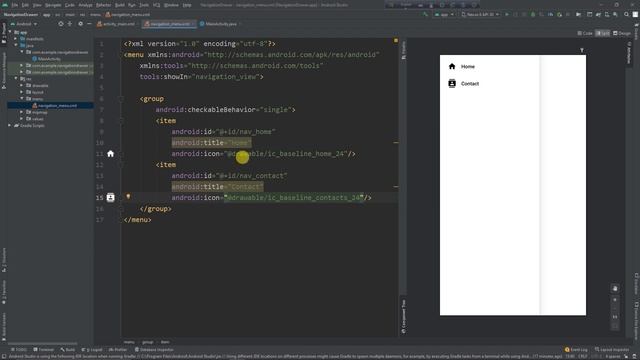Viewport: 640px width, 360px height.
Task: Expand the drawable folder
Action: pos(22,85)
